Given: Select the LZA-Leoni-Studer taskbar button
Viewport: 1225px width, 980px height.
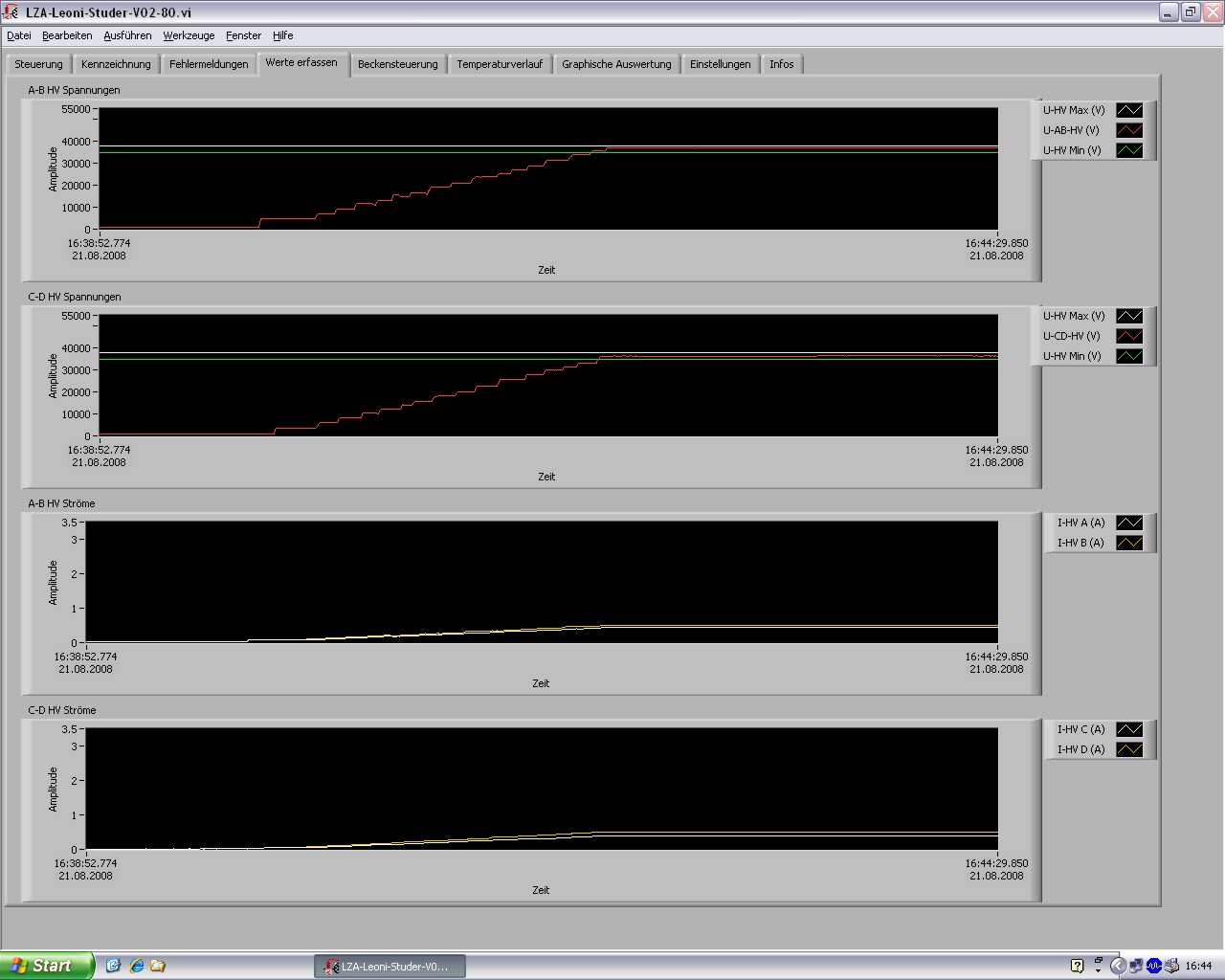Looking at the screenshot, I should (x=390, y=967).
